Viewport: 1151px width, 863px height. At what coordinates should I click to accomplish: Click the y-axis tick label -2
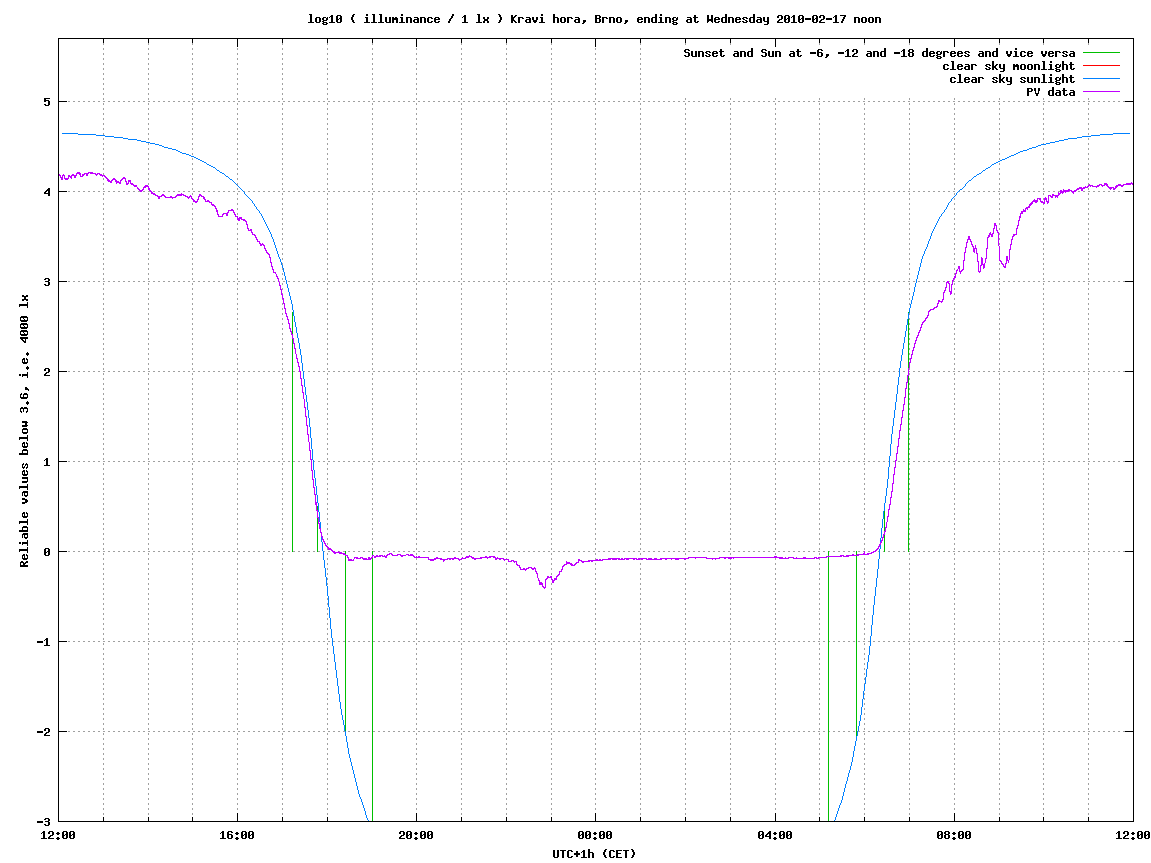point(44,732)
